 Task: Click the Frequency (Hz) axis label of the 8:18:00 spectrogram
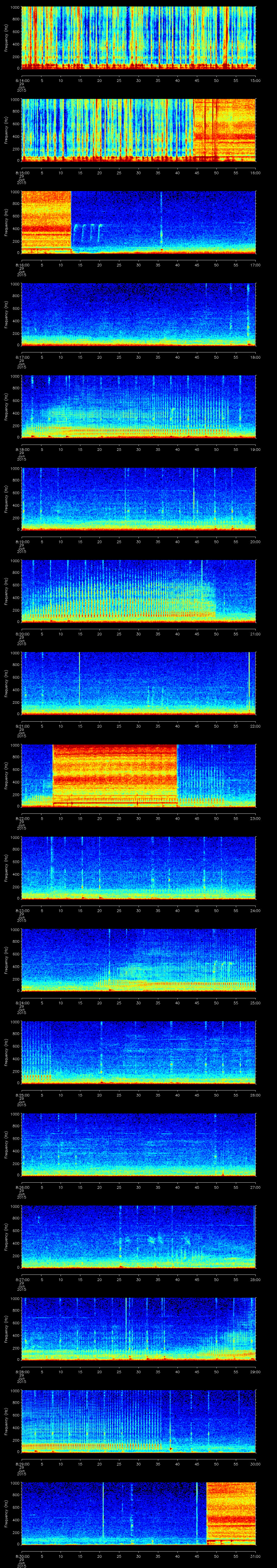(6, 407)
